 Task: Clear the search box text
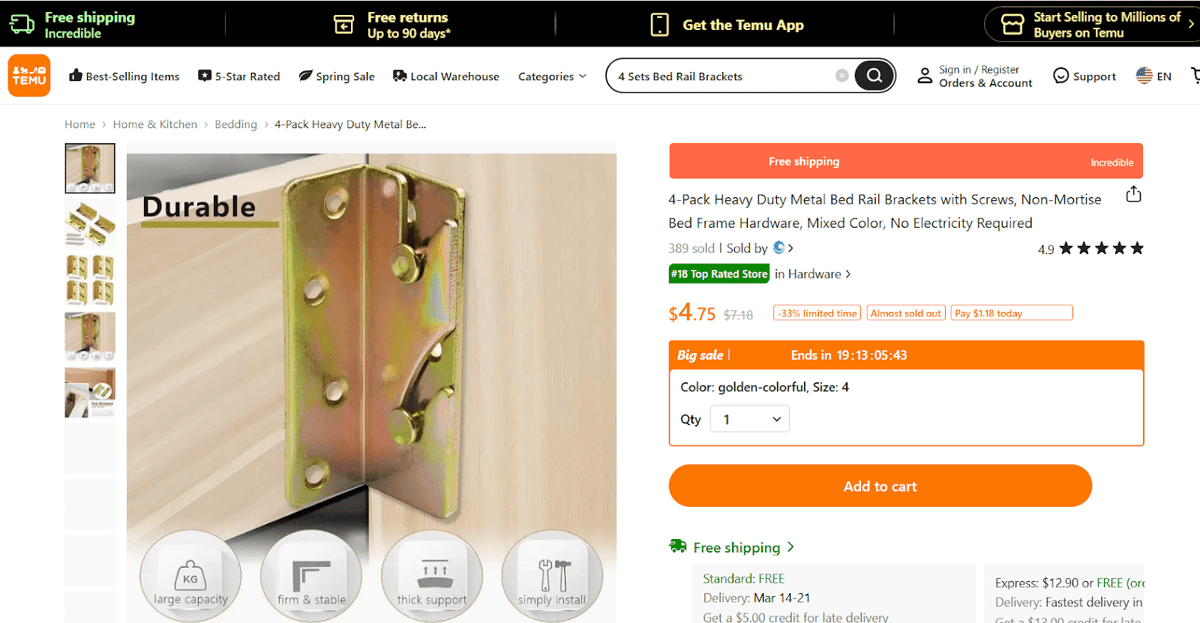[x=842, y=76]
